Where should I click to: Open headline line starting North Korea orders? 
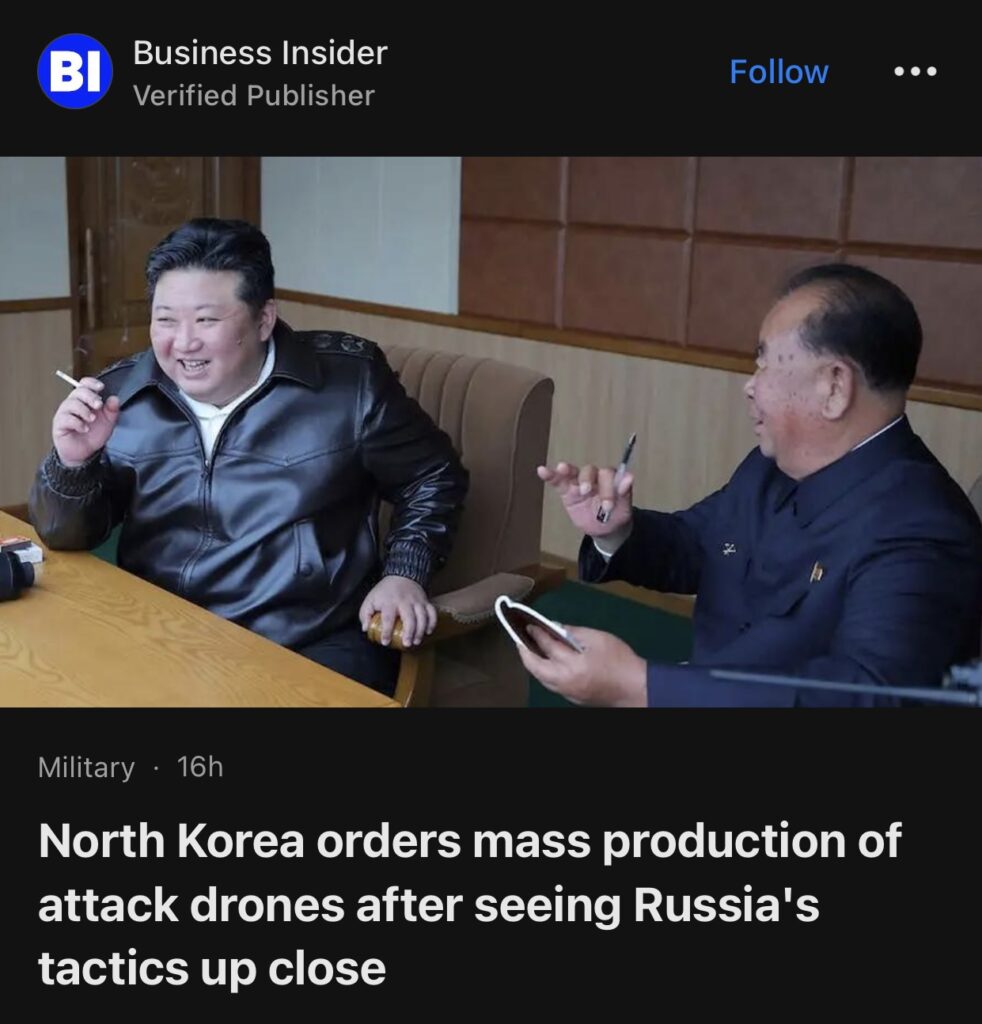tap(470, 841)
